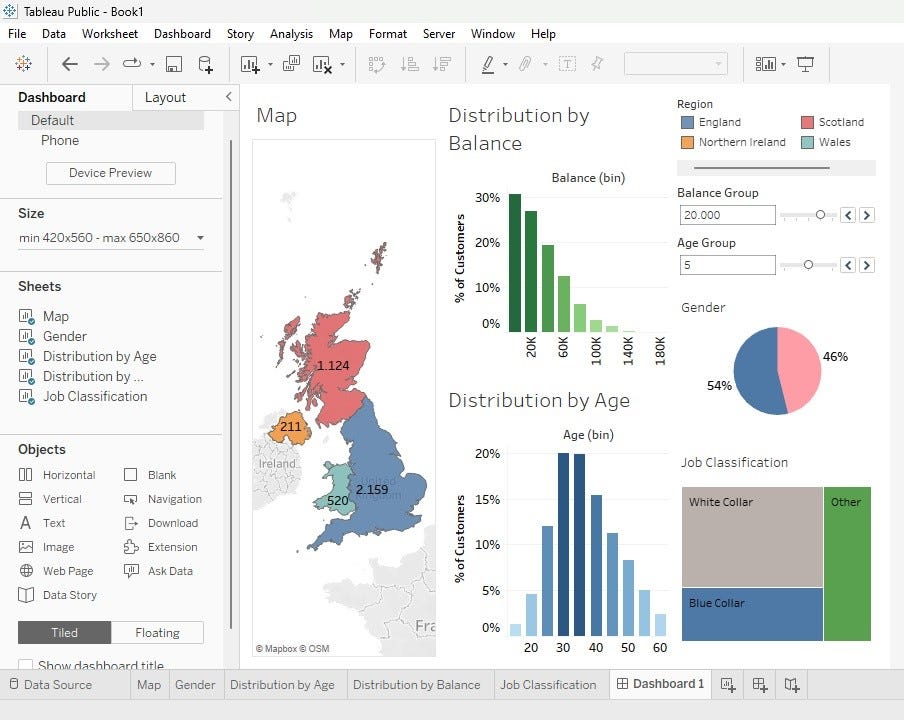Select the Phone preset in the Dashboard pane
The image size is (904, 720).
(59, 140)
